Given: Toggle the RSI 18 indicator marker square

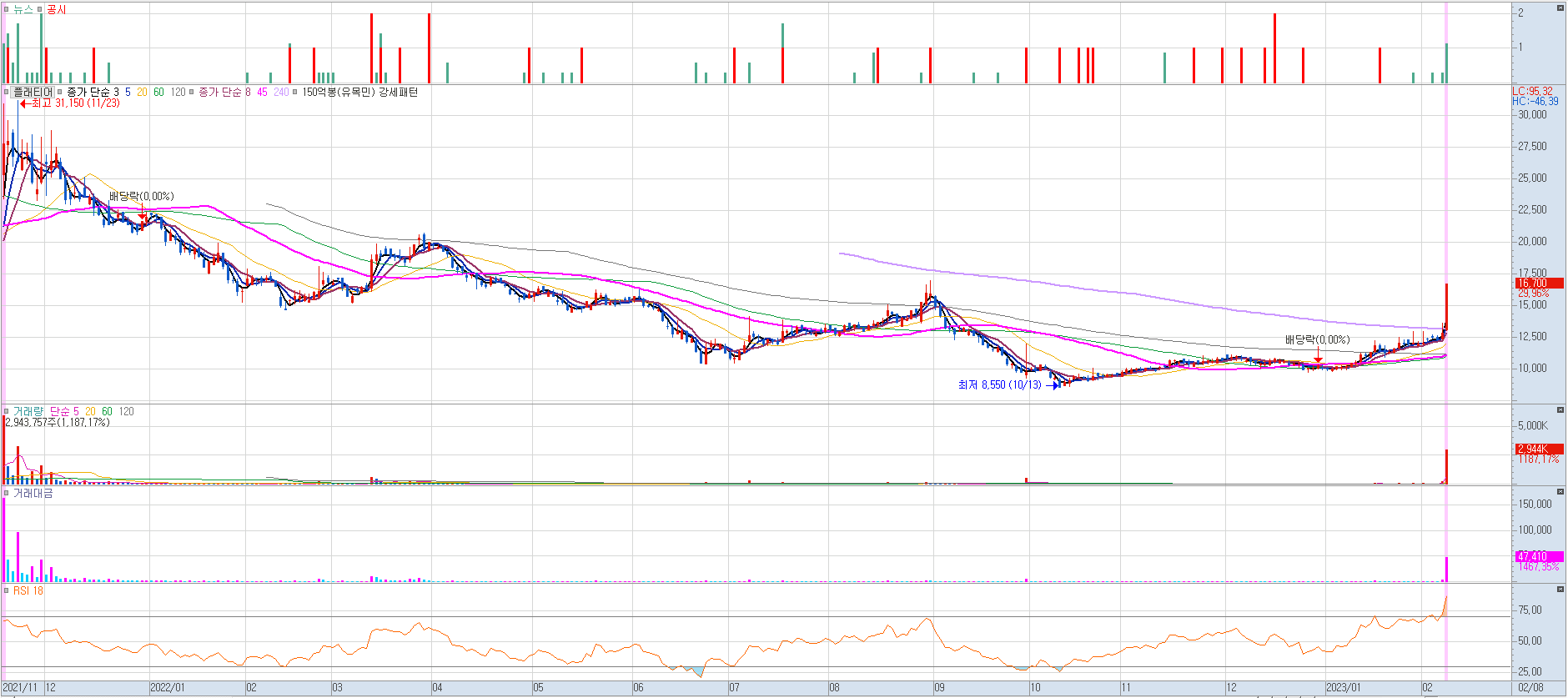Looking at the screenshot, I should pos(7,590).
